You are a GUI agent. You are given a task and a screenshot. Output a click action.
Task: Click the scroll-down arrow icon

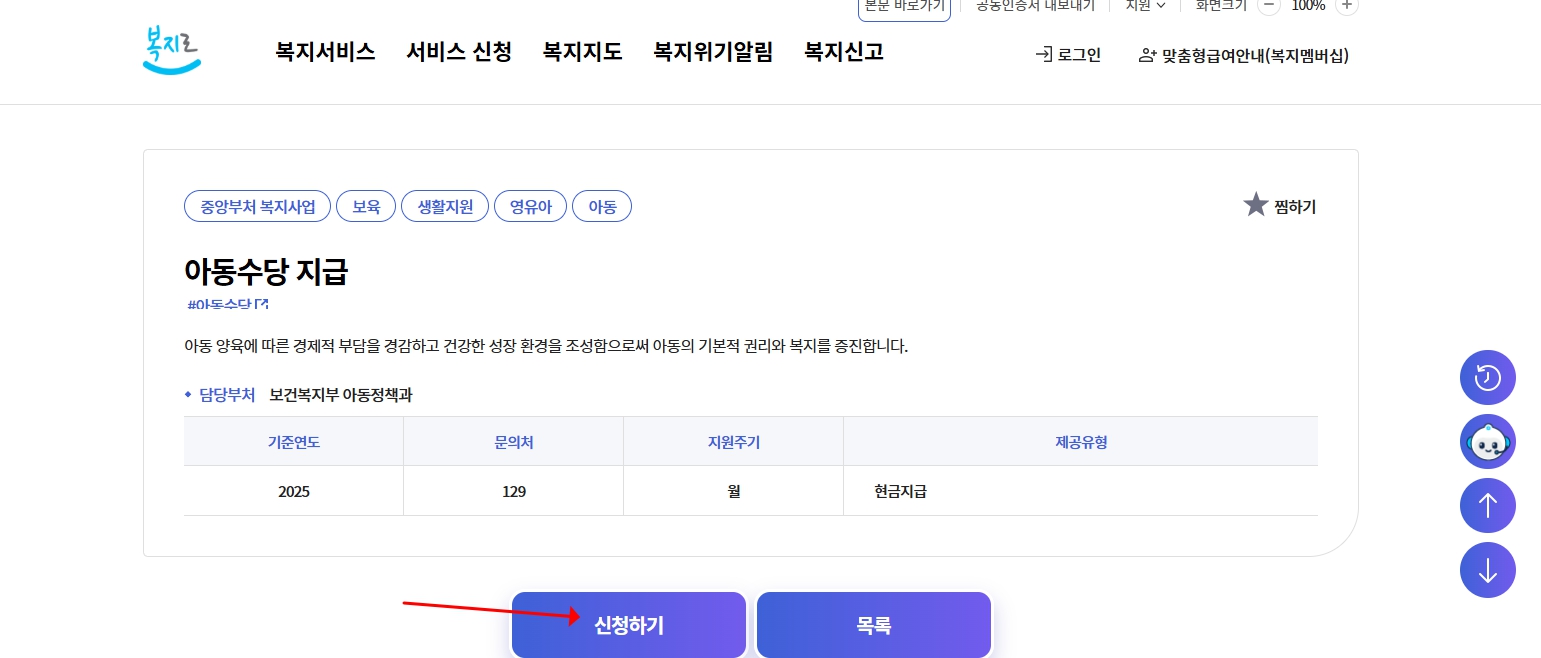(x=1487, y=570)
